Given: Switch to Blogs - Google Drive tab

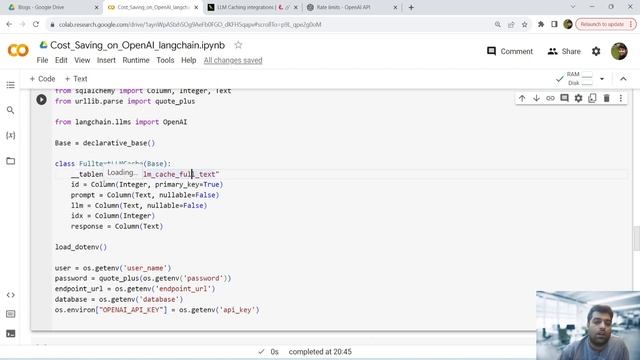Looking at the screenshot, I should 53,7.
